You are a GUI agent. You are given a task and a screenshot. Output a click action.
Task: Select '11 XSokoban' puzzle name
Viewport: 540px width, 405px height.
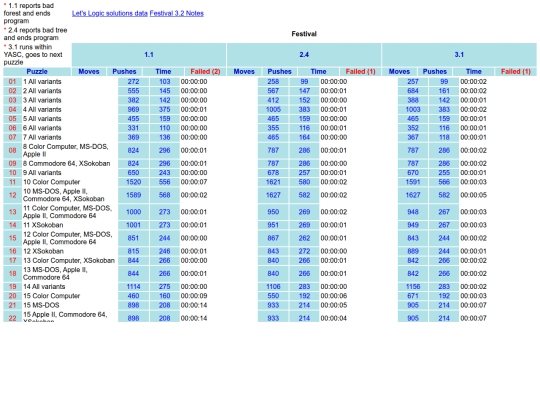pyautogui.click(x=43, y=225)
